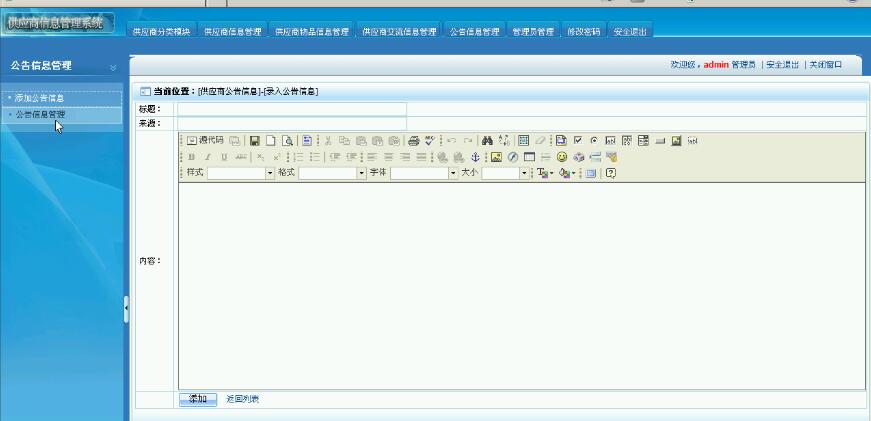The image size is (871, 421).
Task: Open the 大小 size dropdown
Action: click(505, 173)
